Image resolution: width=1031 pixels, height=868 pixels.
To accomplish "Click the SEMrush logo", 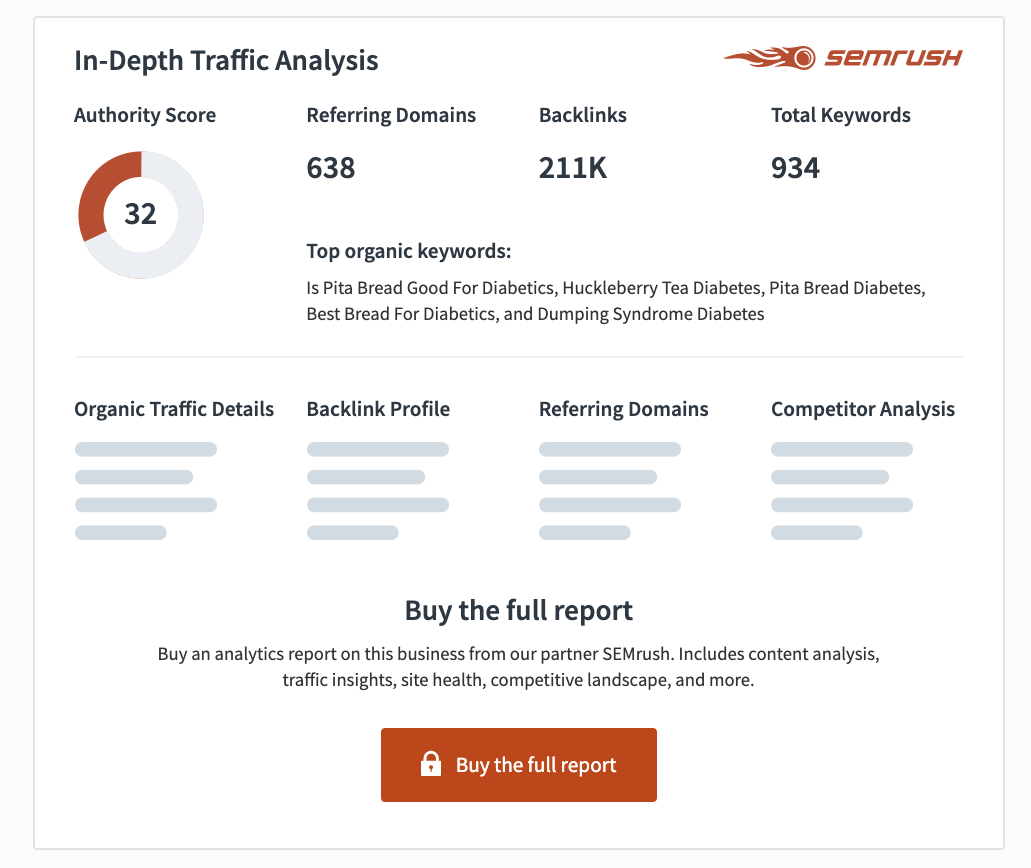I will pyautogui.click(x=843, y=58).
